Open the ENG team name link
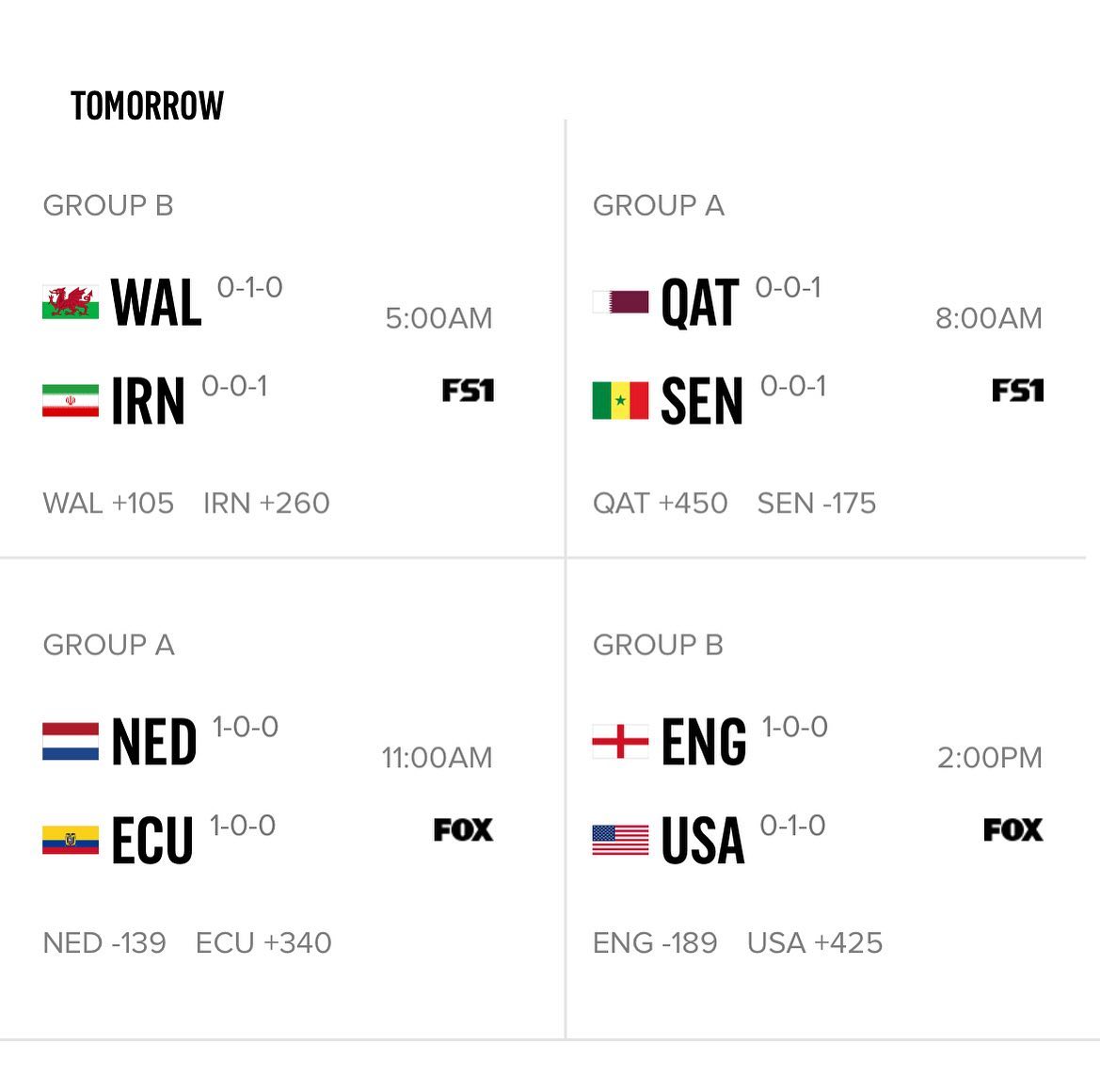The width and height of the screenshot is (1100, 1092). pyautogui.click(x=704, y=742)
